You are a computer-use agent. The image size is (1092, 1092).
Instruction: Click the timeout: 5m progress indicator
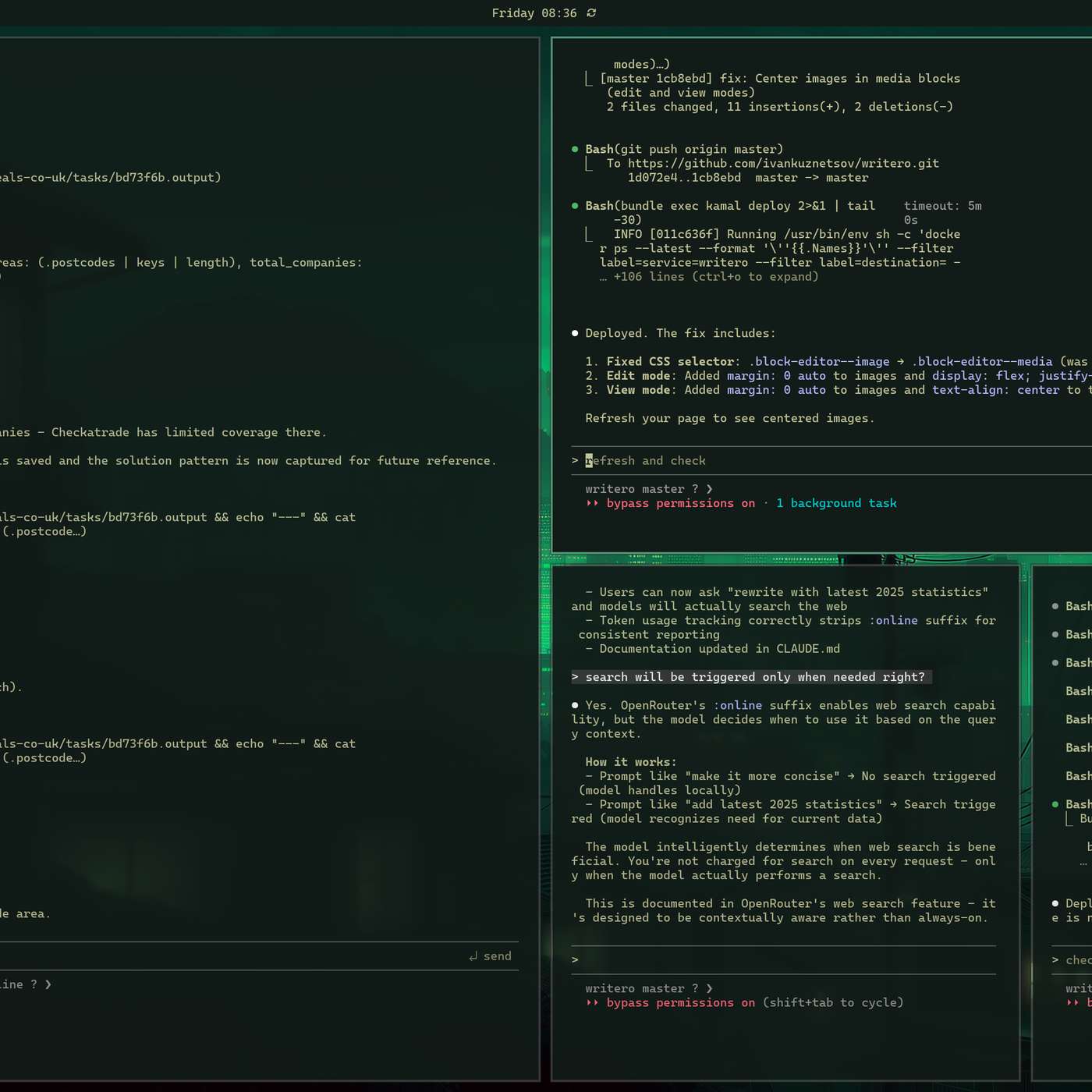943,205
